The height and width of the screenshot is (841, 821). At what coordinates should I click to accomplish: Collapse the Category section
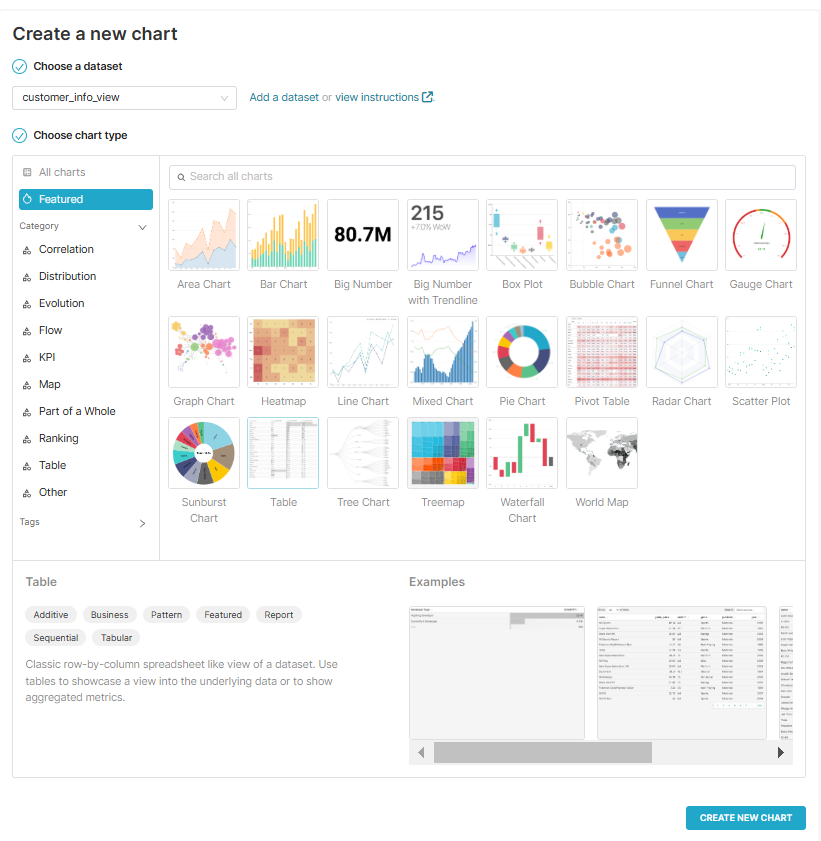pyautogui.click(x=142, y=227)
